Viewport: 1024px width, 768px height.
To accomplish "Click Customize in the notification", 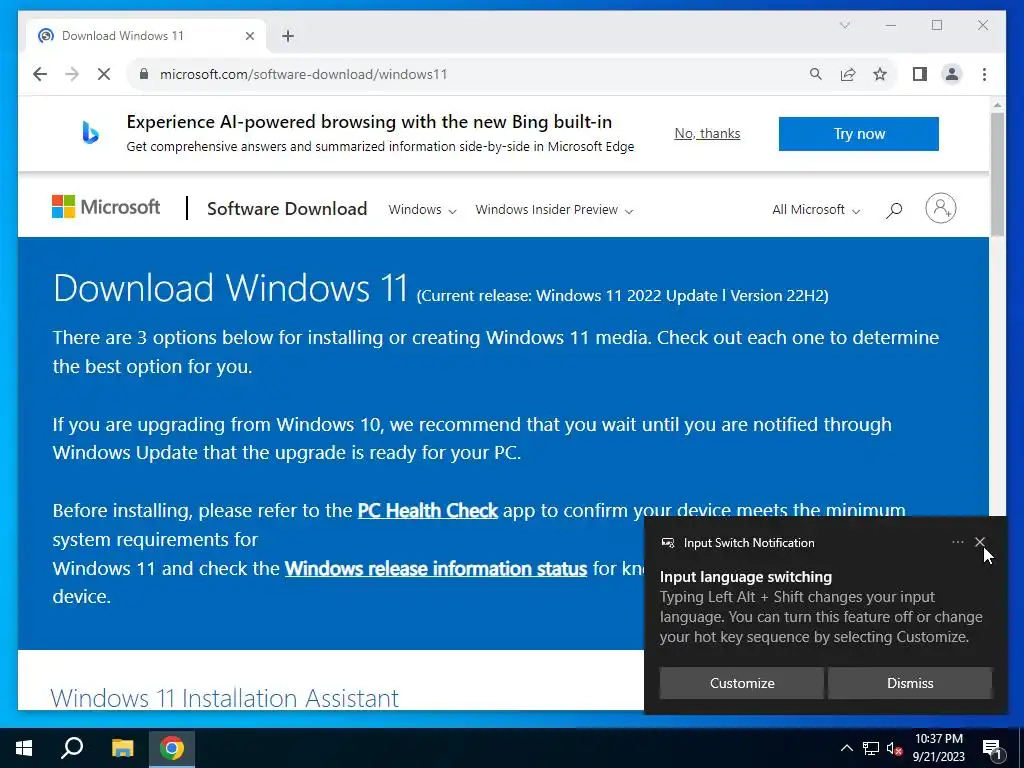I will click(x=742, y=683).
